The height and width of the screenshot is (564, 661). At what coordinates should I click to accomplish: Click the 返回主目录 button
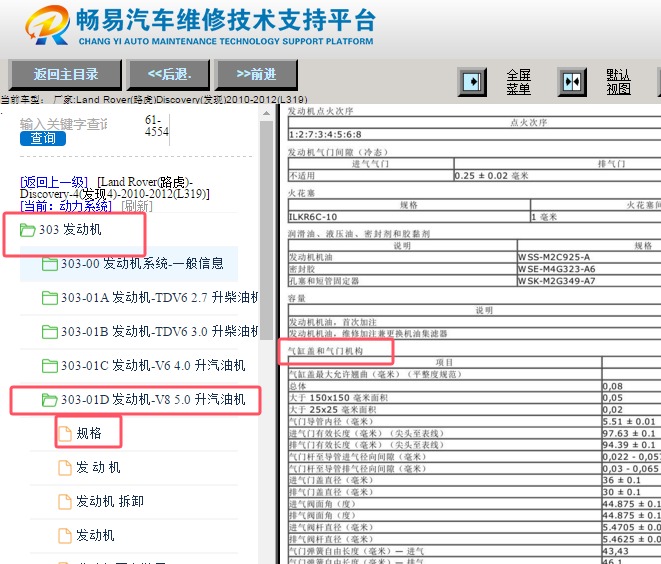(x=65, y=75)
